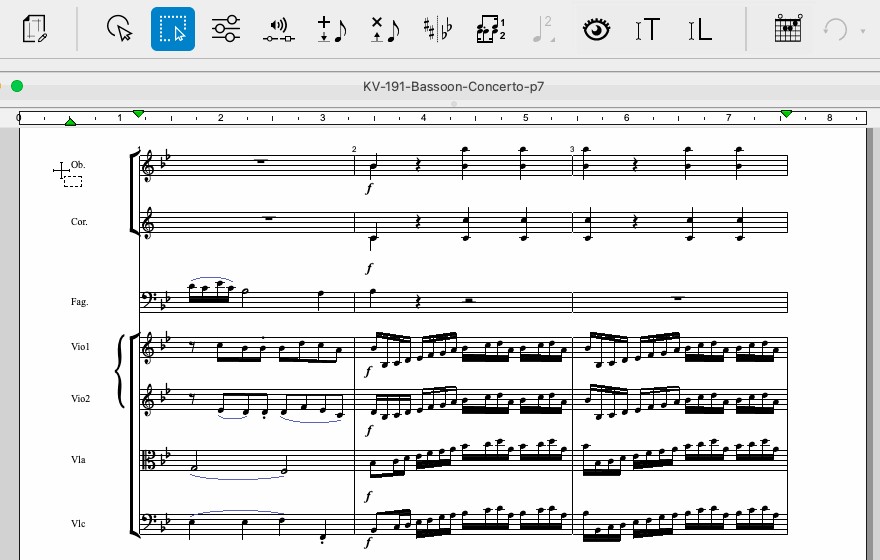
Task: Click measure number 2 above oboe staff
Action: (354, 149)
